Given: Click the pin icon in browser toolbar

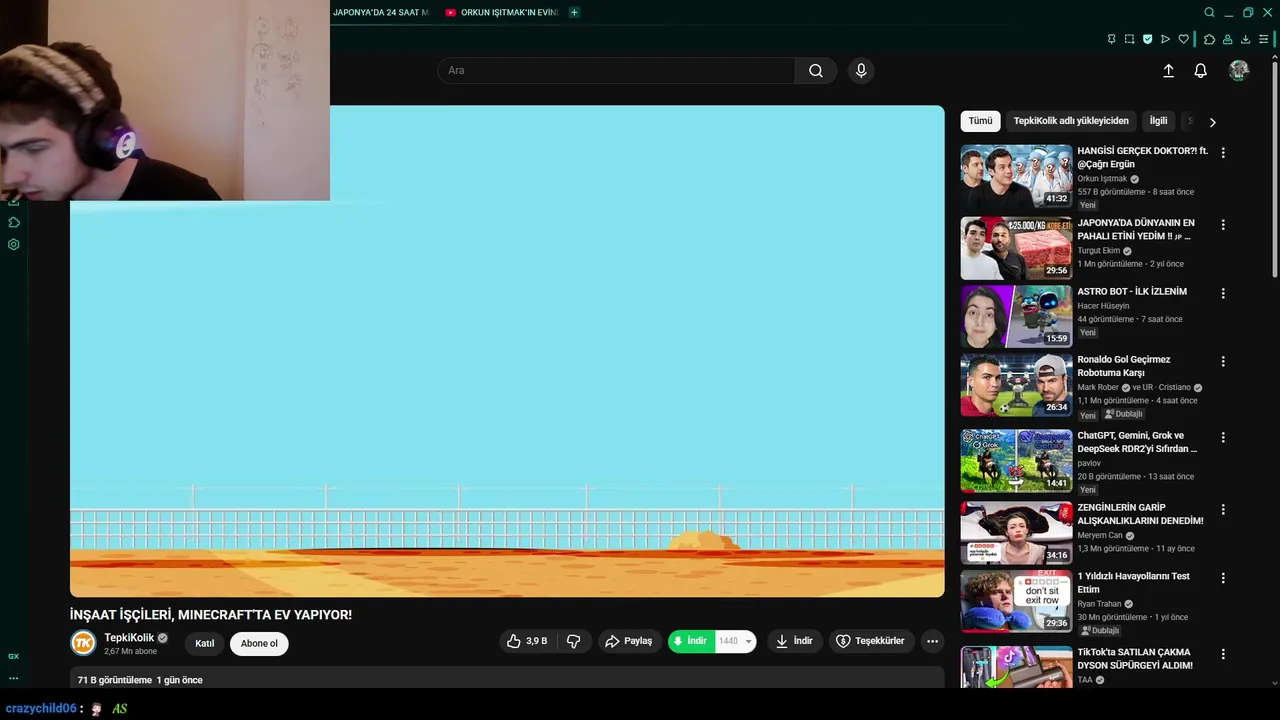Looking at the screenshot, I should coord(1111,39).
